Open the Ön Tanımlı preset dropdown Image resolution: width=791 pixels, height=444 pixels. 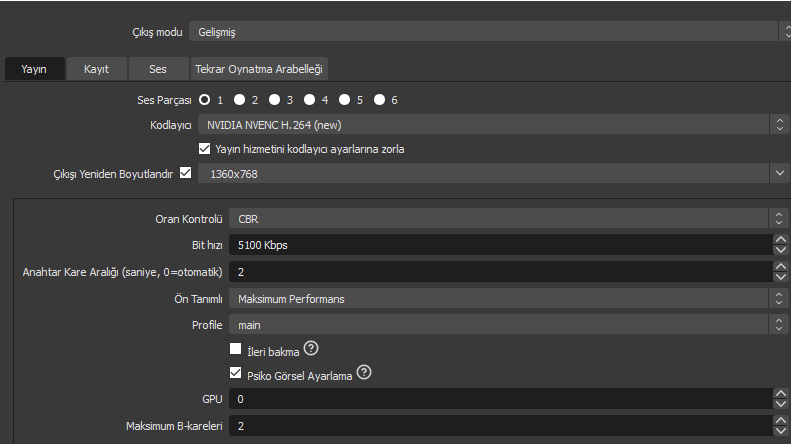pos(506,299)
